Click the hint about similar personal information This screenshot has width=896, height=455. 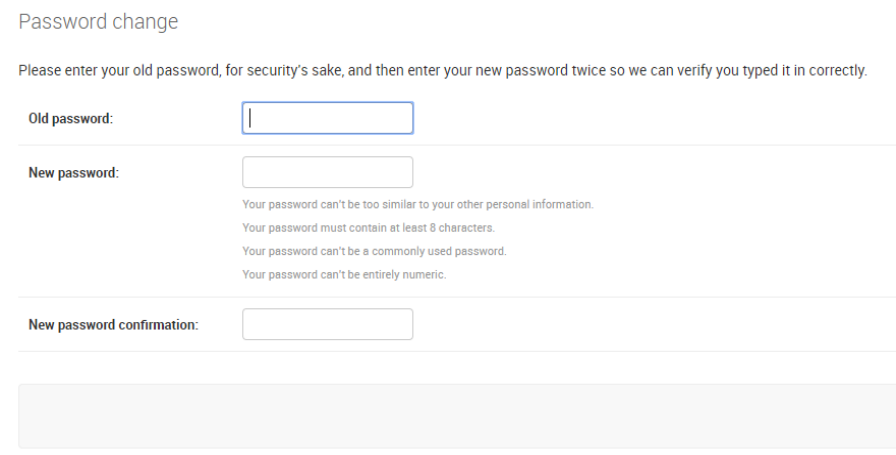(x=417, y=204)
